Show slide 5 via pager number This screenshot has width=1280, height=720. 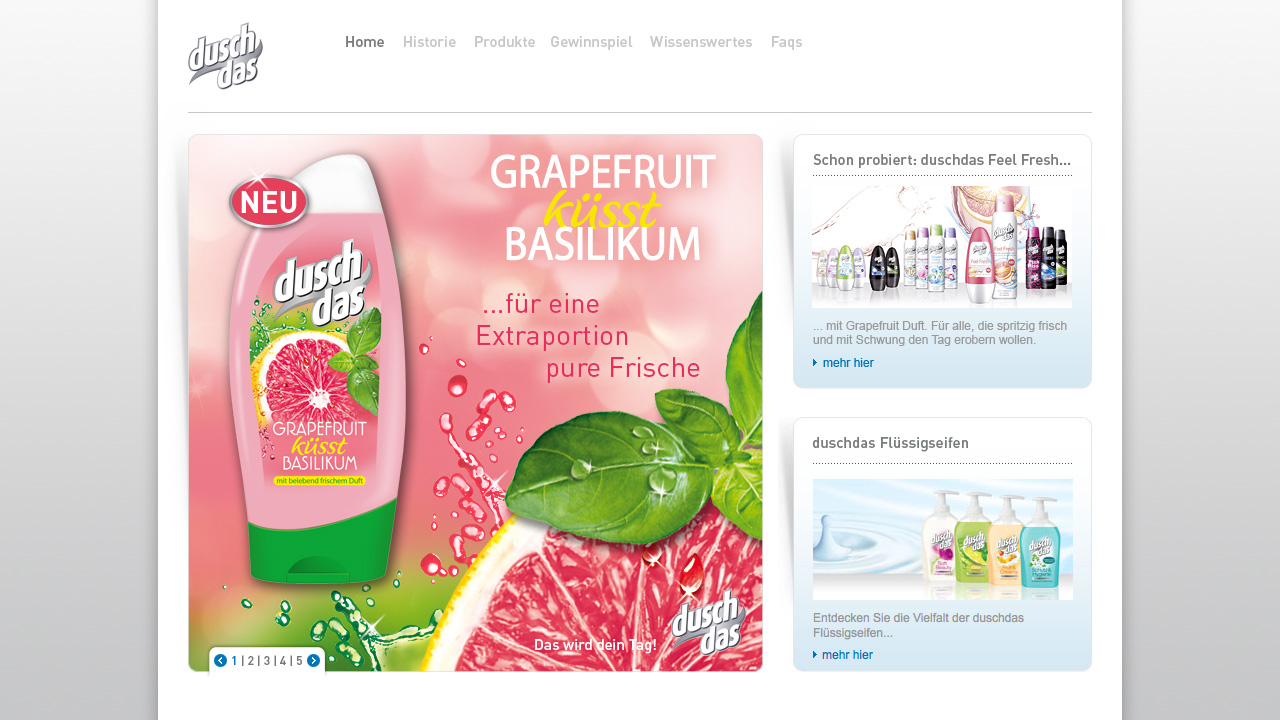(299, 661)
